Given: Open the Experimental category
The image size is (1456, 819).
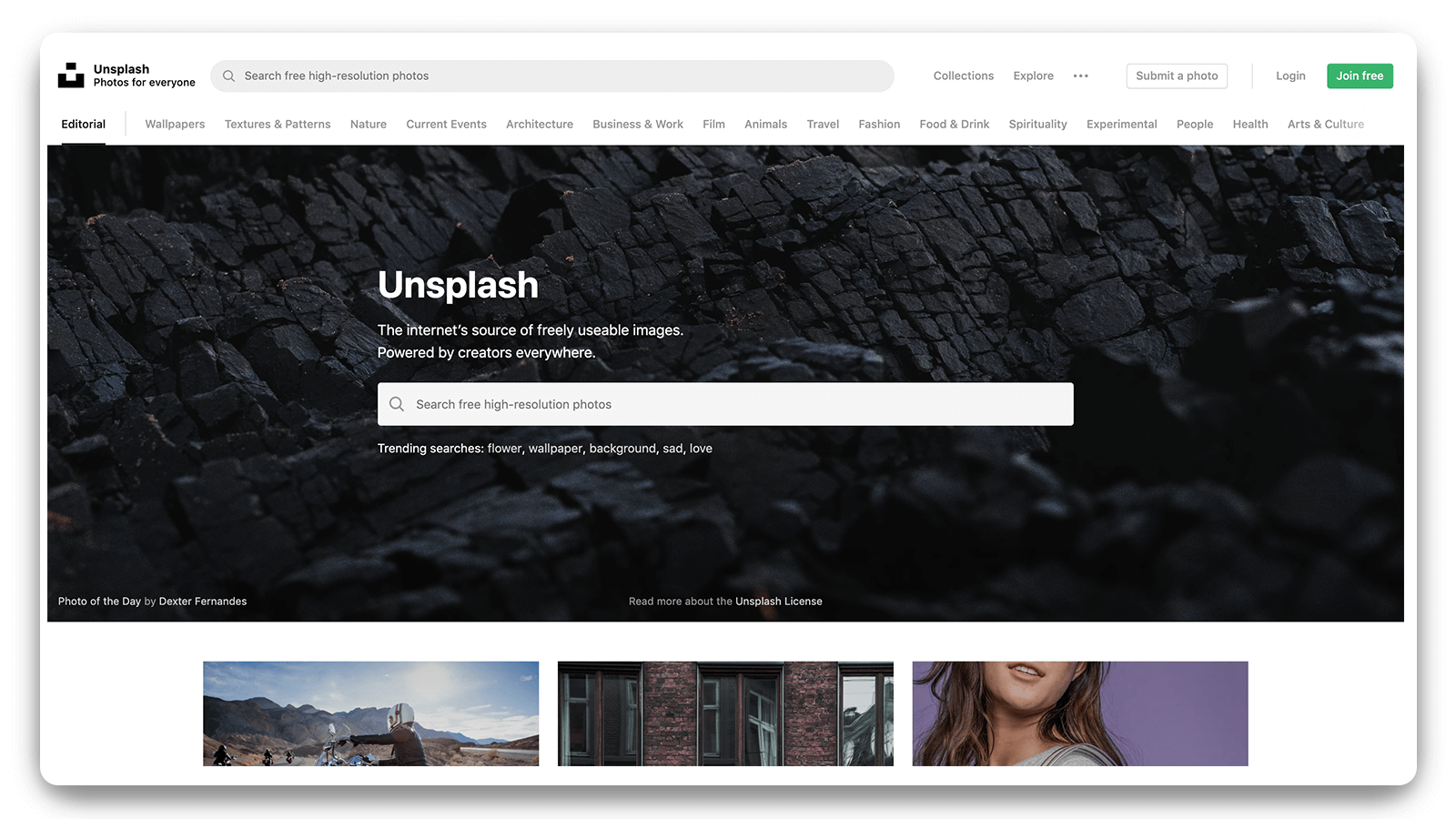Looking at the screenshot, I should (1121, 125).
